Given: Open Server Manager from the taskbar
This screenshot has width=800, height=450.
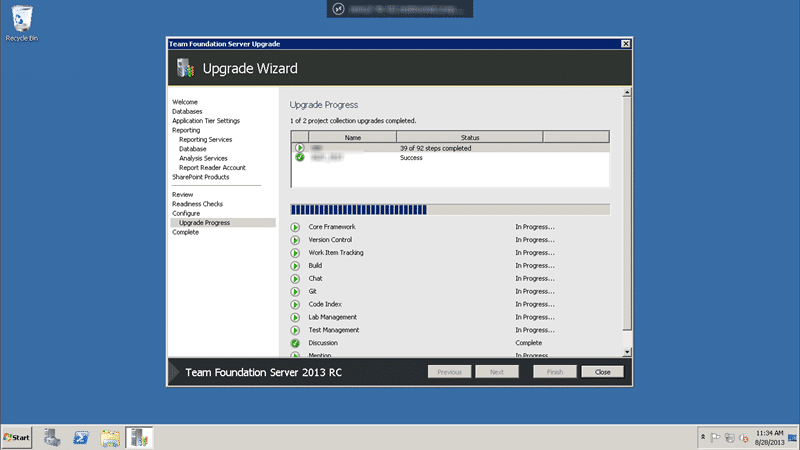Looking at the screenshot, I should pyautogui.click(x=52, y=438).
